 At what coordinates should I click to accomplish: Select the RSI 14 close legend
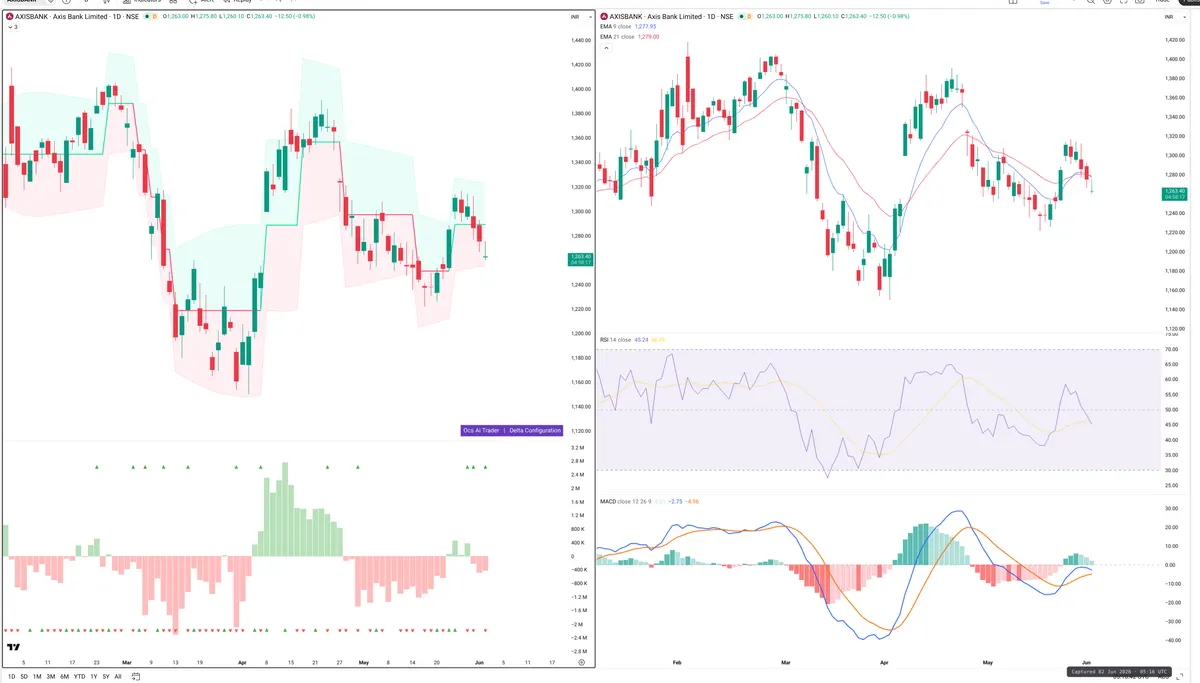tap(615, 340)
